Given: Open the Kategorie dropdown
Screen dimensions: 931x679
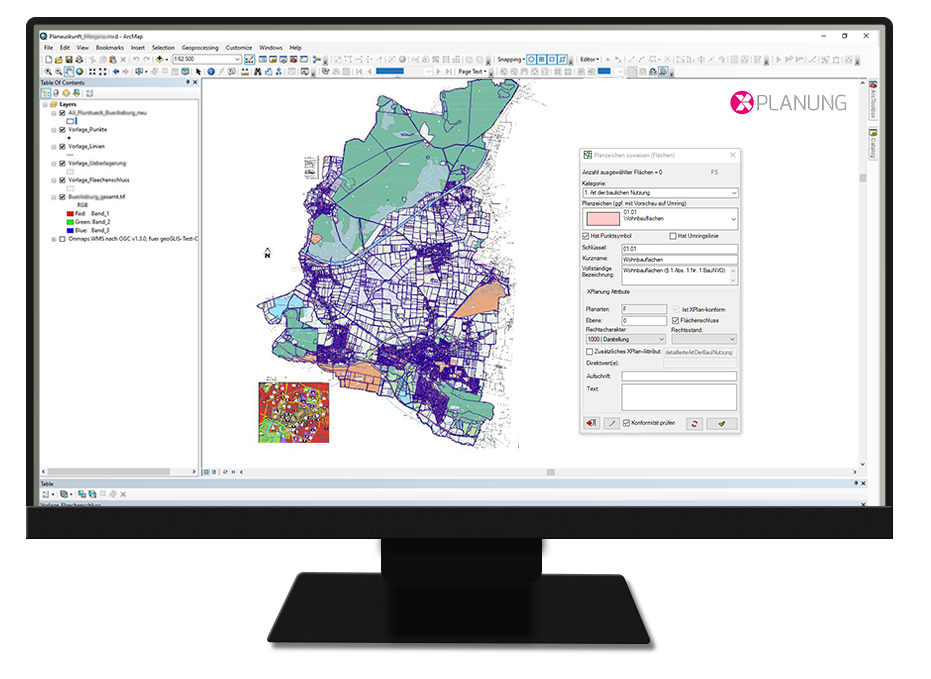Looking at the screenshot, I should (x=660, y=192).
